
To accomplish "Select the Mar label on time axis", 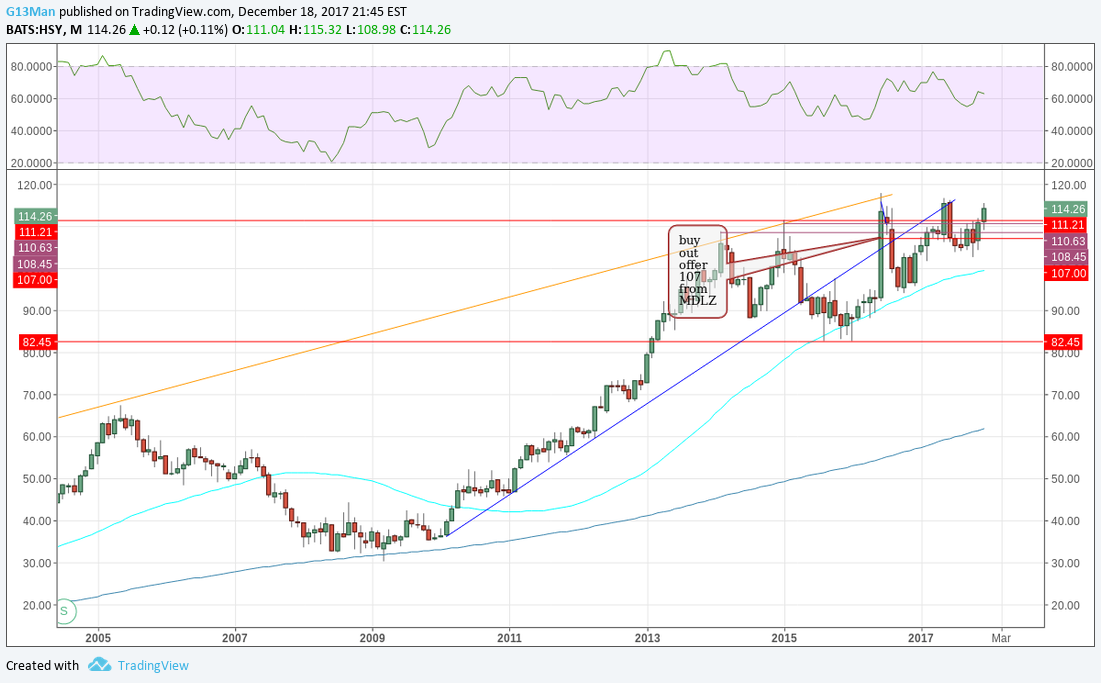I will (1001, 637).
